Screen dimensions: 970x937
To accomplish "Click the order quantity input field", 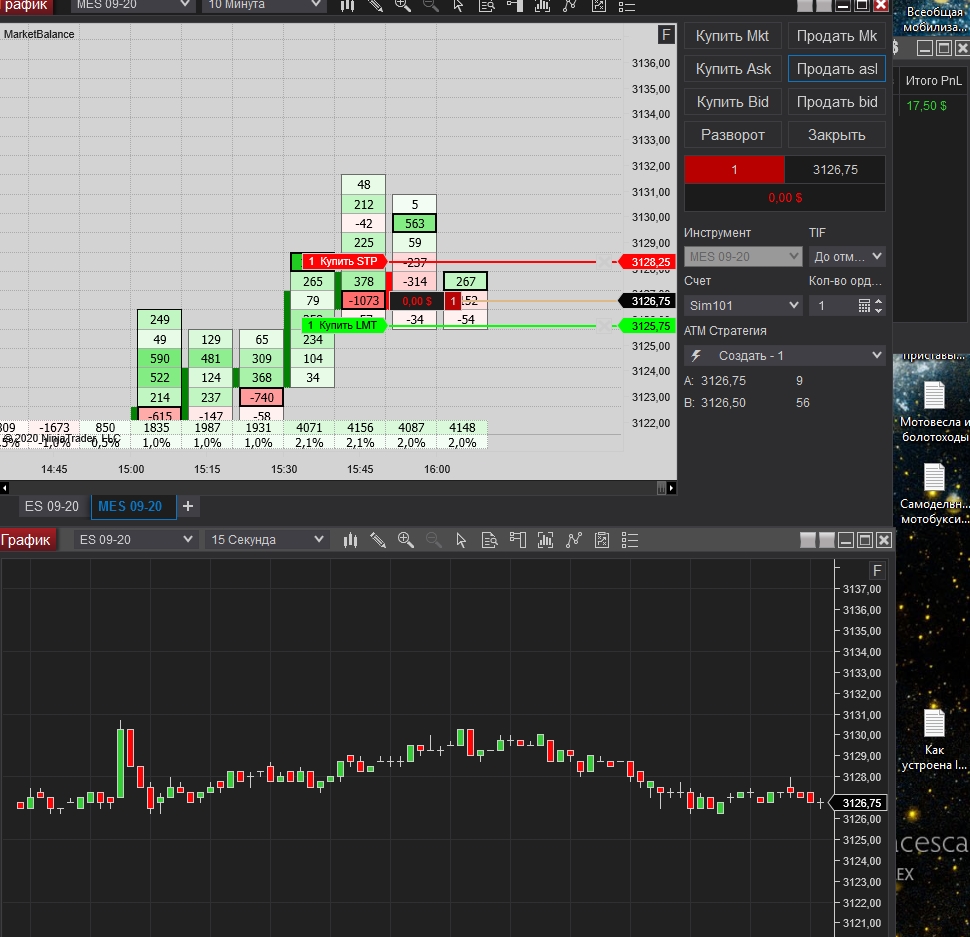I will click(835, 306).
